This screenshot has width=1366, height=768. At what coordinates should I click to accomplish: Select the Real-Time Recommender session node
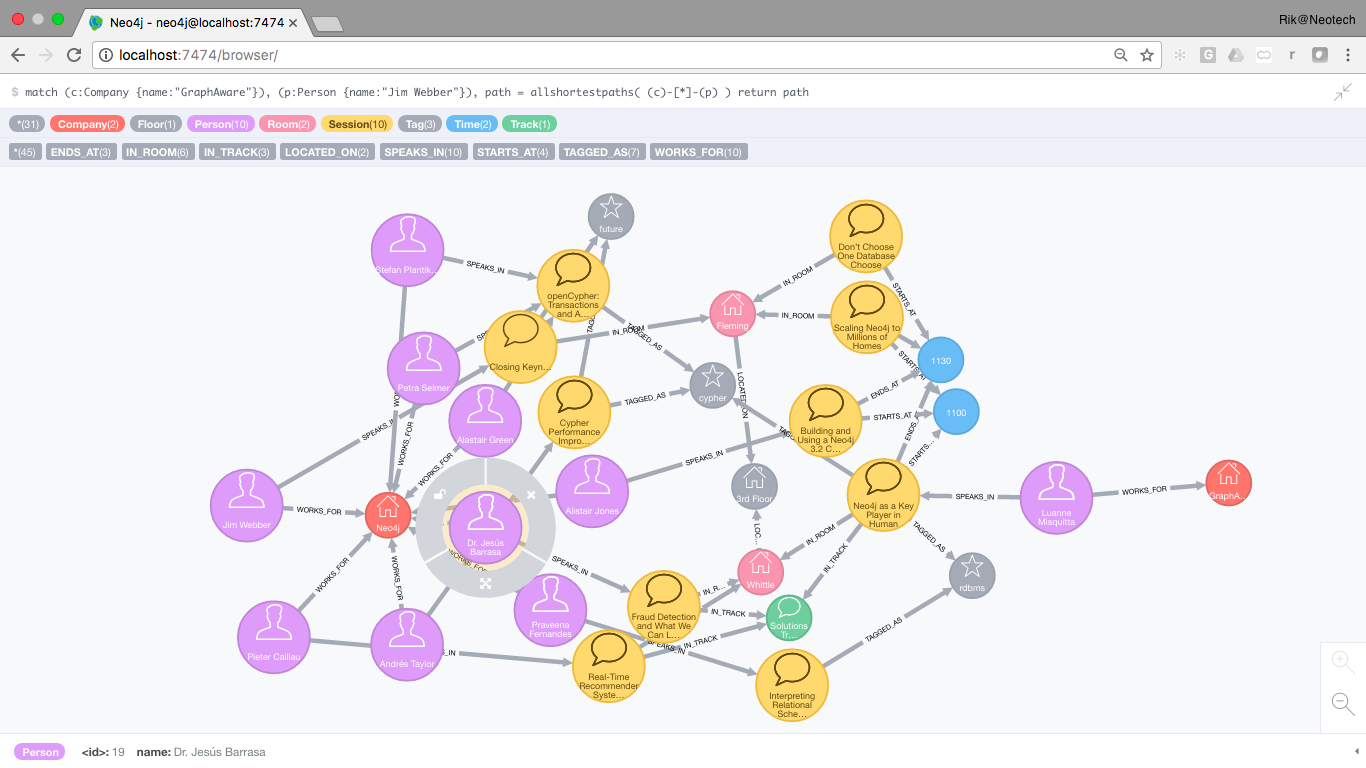[x=609, y=667]
